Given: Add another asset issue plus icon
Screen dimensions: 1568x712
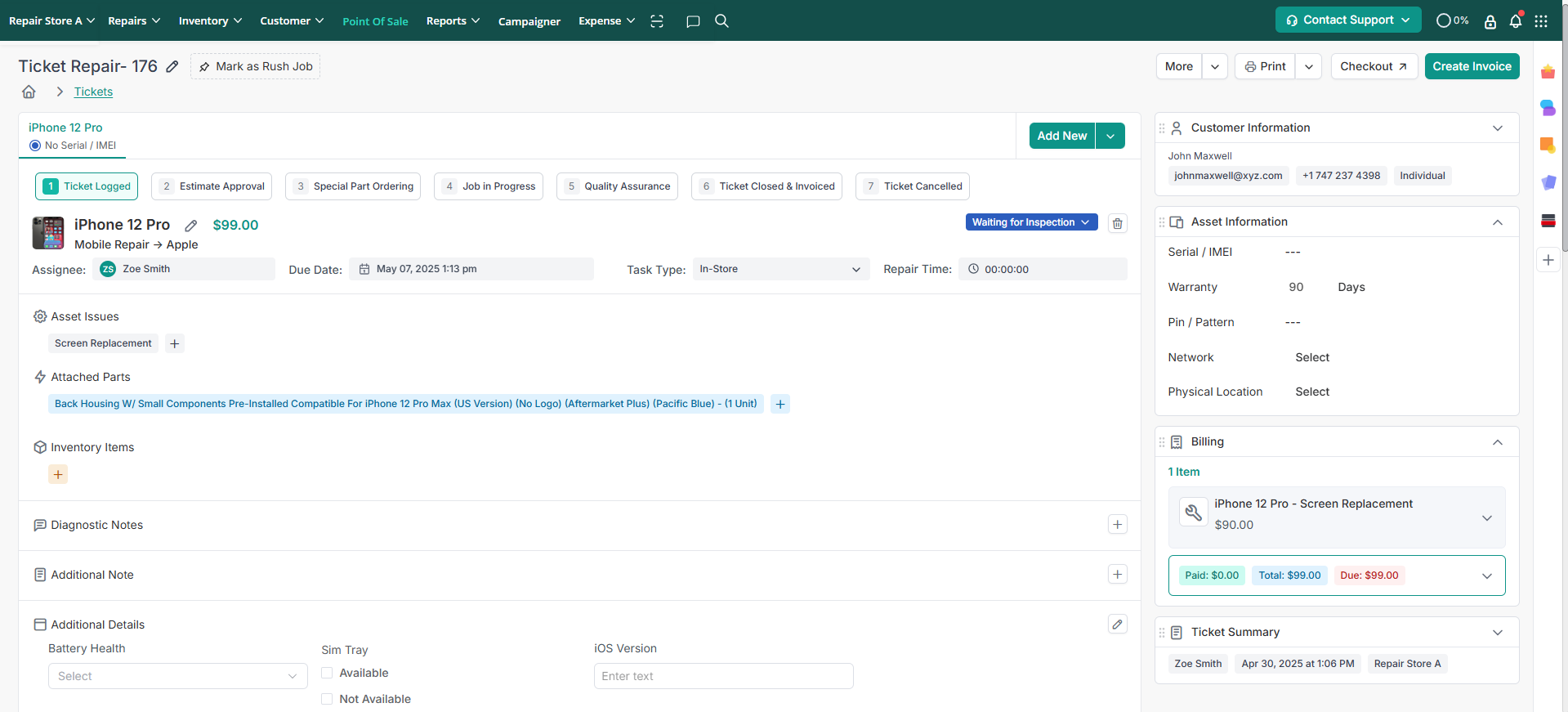Looking at the screenshot, I should pos(174,343).
